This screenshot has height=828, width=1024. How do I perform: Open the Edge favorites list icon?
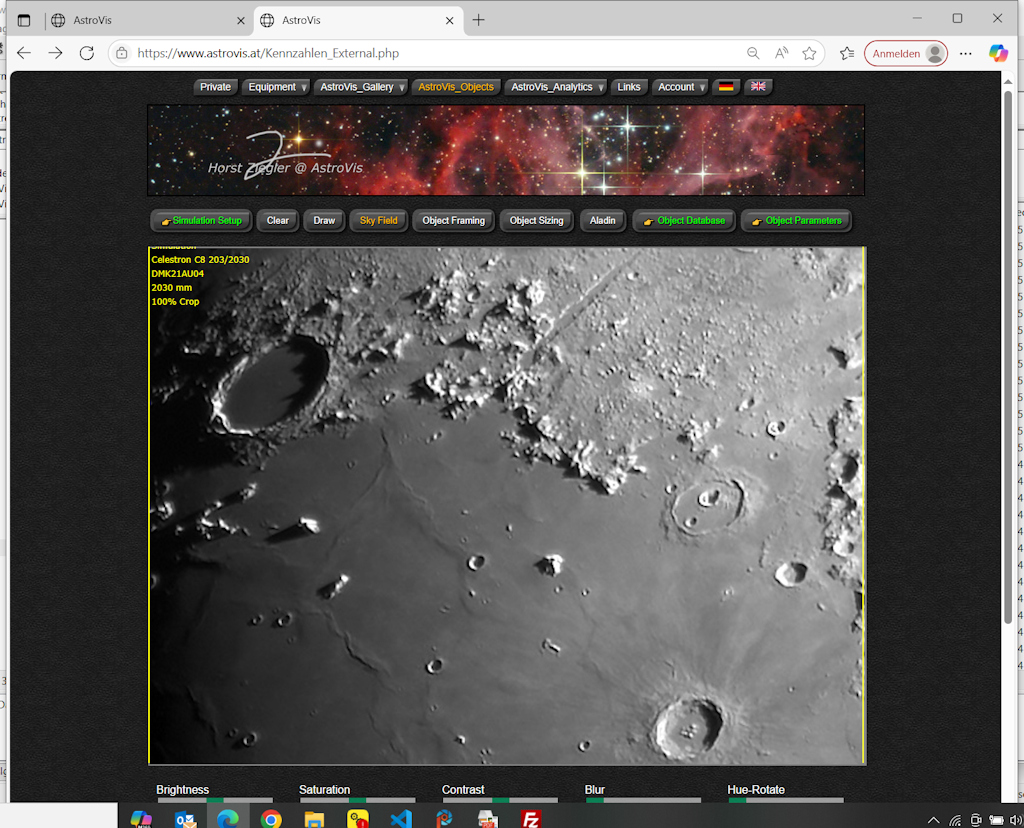847,53
